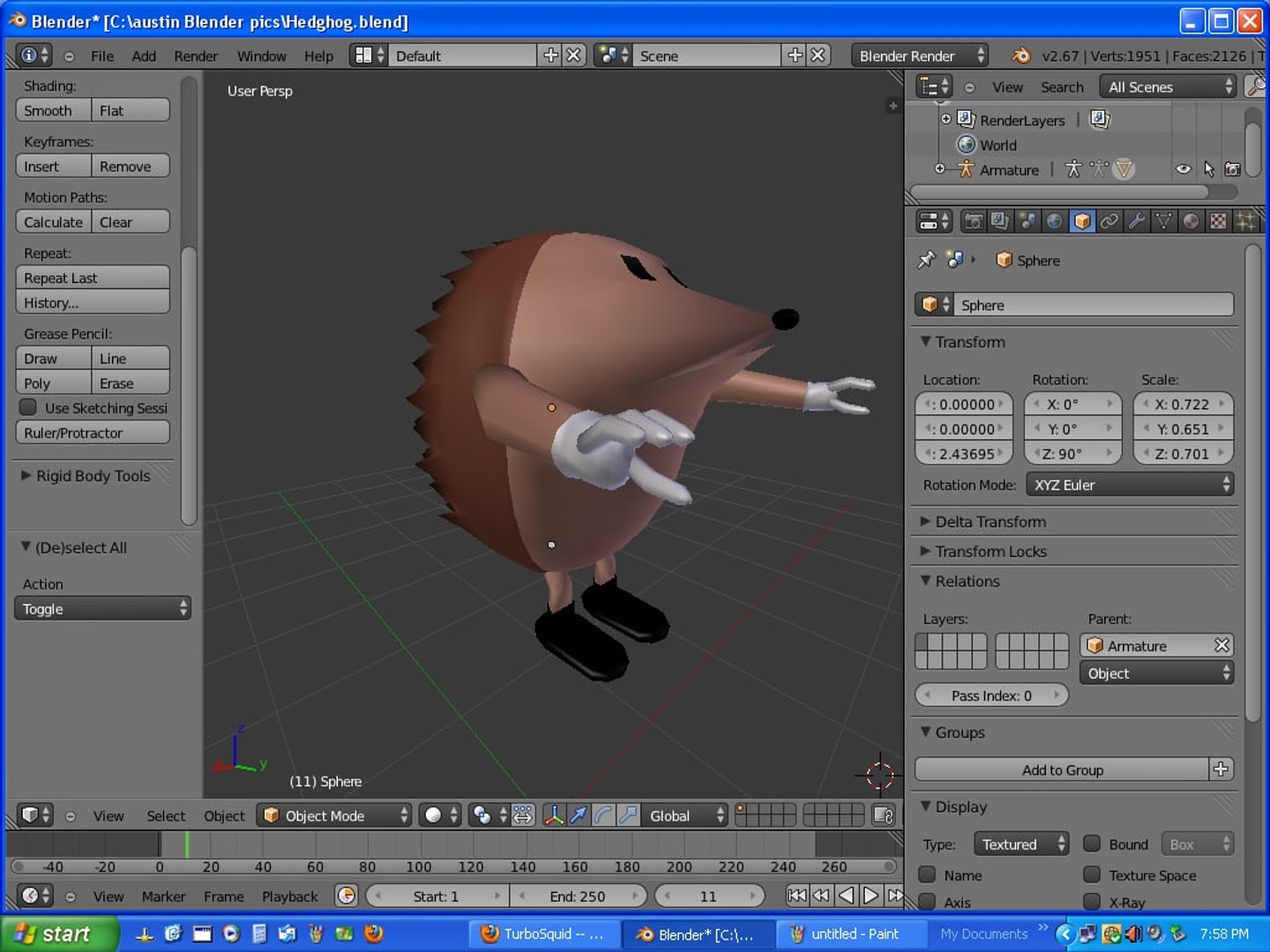Check the Bound display checkbox
Screen dimensions: 1270x952
[1092, 844]
